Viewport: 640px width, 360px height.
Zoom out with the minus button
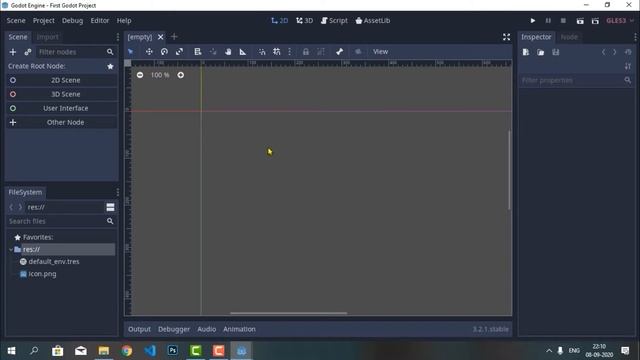[140, 75]
